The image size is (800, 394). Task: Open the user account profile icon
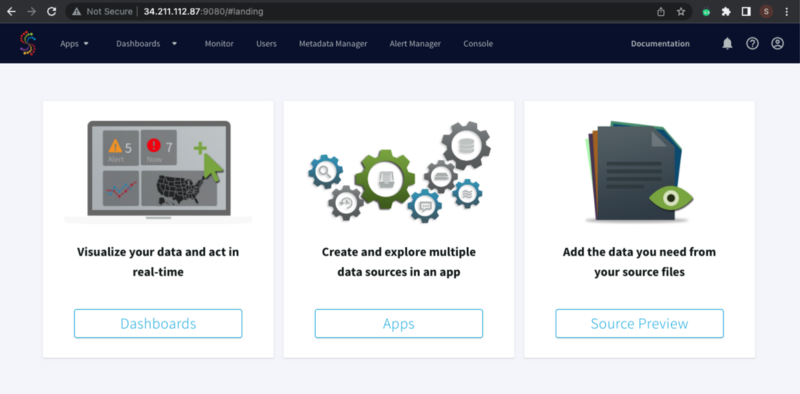click(x=778, y=44)
